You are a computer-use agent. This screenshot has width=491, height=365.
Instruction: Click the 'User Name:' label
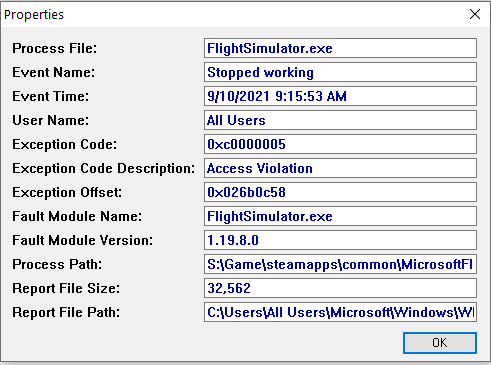pyautogui.click(x=51, y=120)
